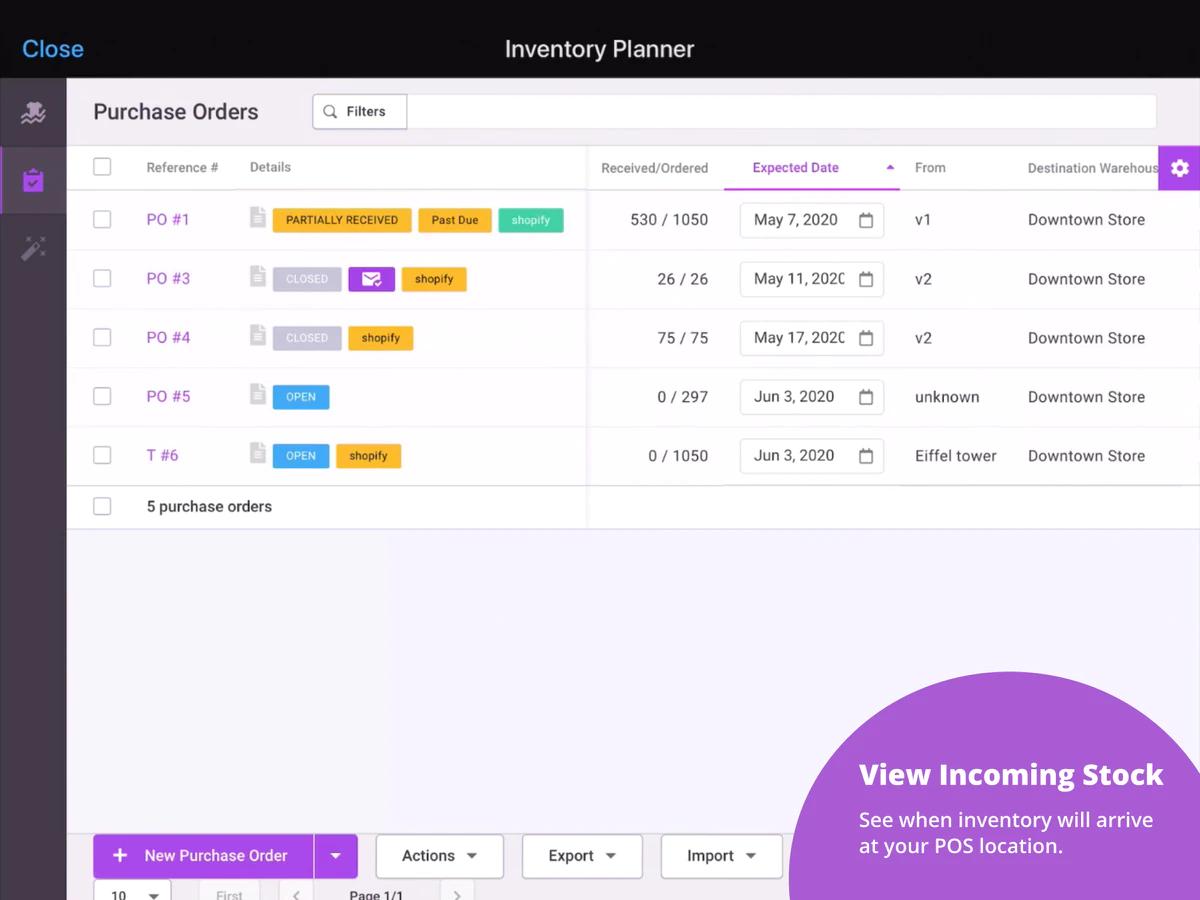Toggle the select-all checkbox in header
The width and height of the screenshot is (1200, 900).
pos(102,167)
